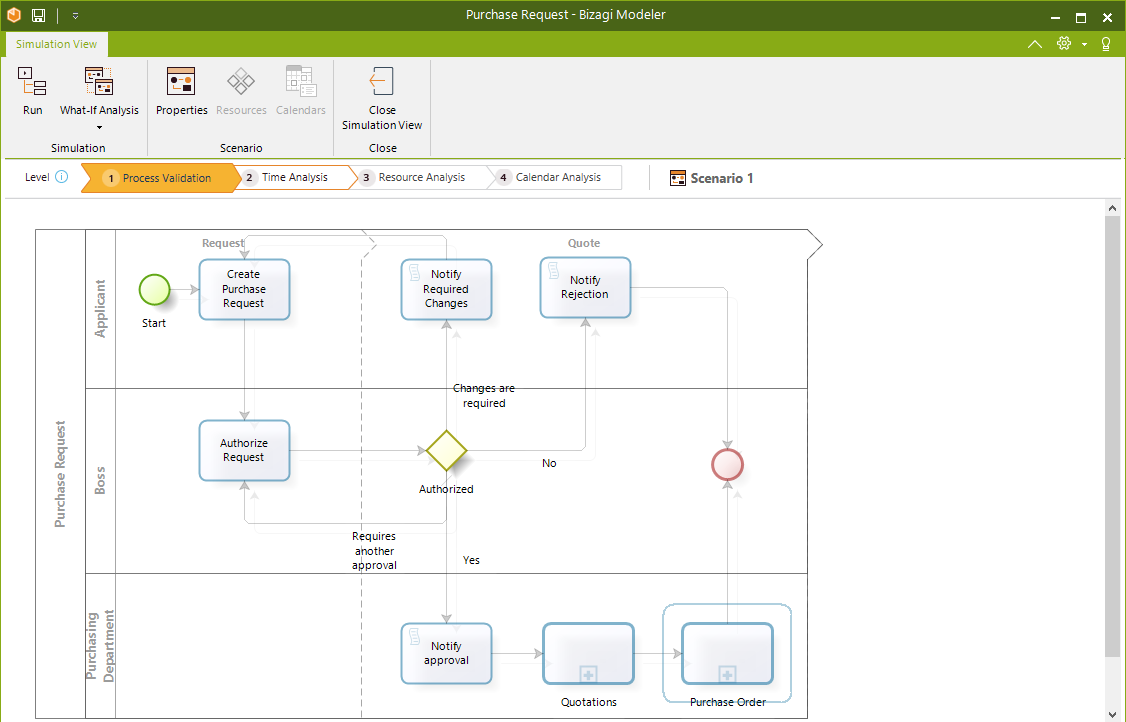Open the settings gear menu
Image resolution: width=1126 pixels, height=722 pixels.
click(x=1064, y=43)
